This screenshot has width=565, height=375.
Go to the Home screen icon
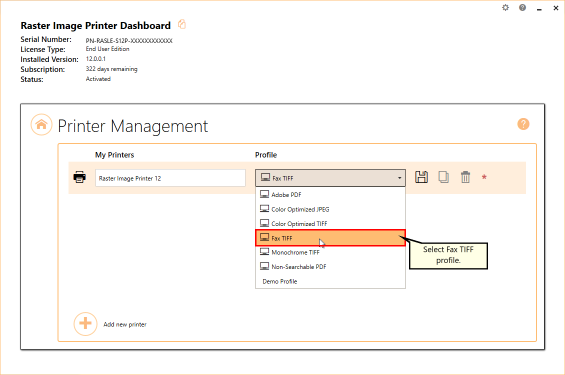pos(41,125)
